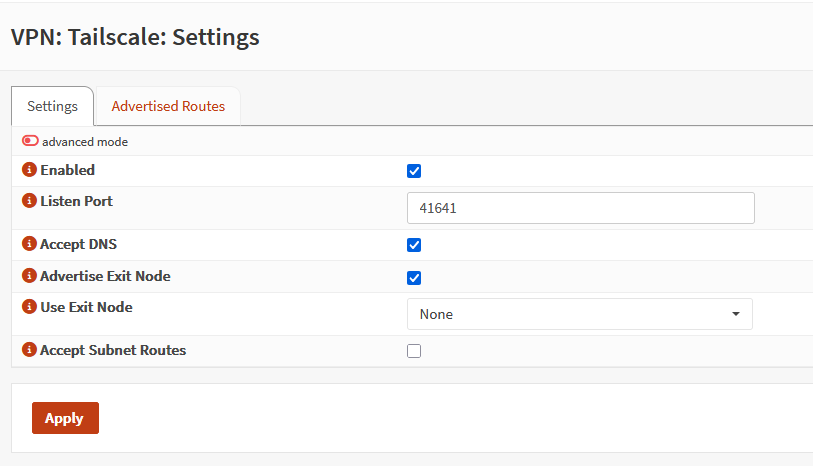Show help for Advertise Exit Node
This screenshot has width=813, height=466.
[29, 276]
